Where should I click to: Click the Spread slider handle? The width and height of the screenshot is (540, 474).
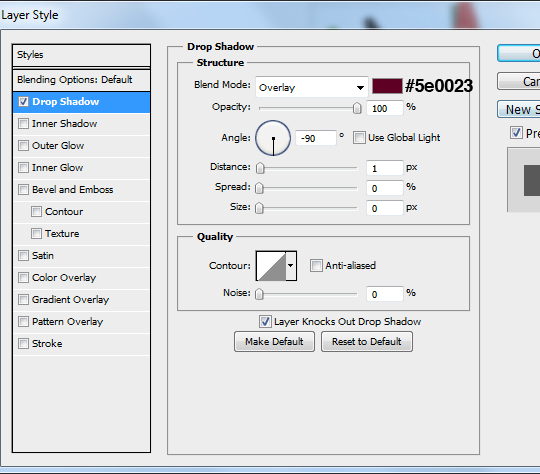click(x=259, y=188)
